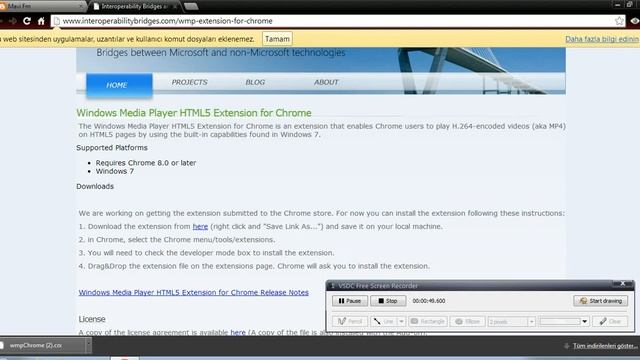
Task: Open the 'Daha fazla bilgi edinin' link
Action: click(x=602, y=39)
